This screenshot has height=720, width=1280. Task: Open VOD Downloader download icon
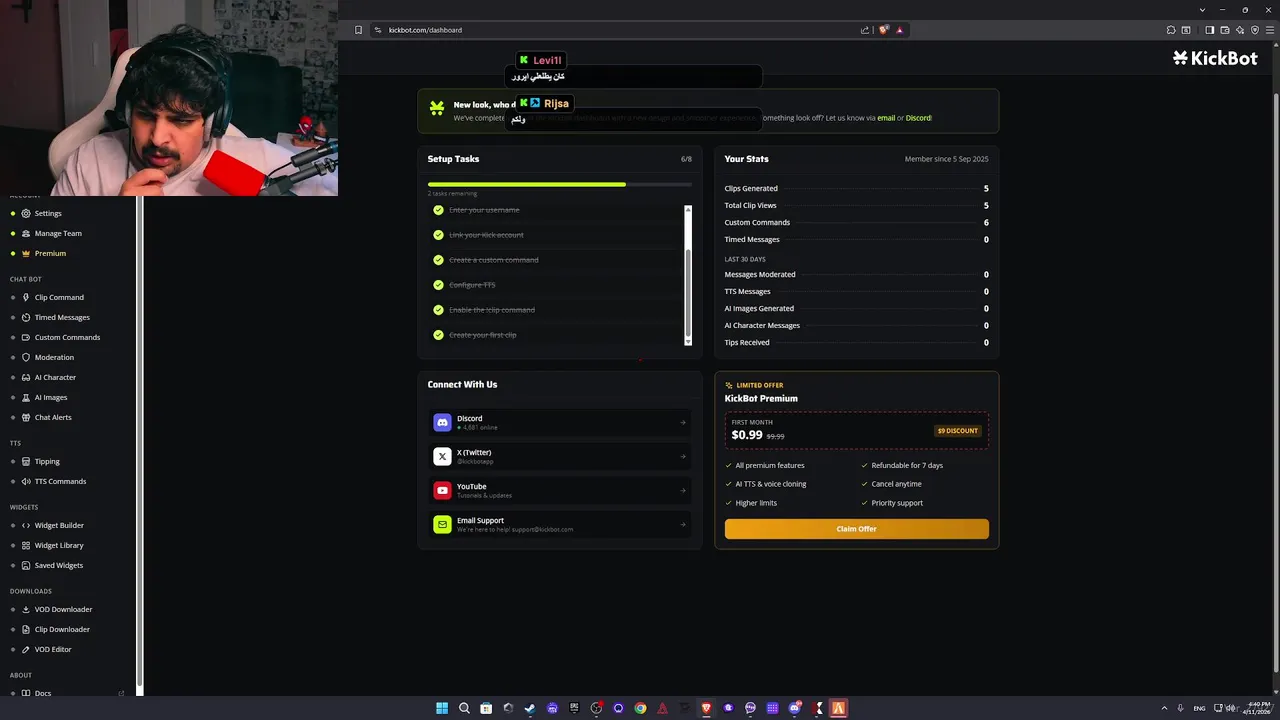[x=26, y=609]
